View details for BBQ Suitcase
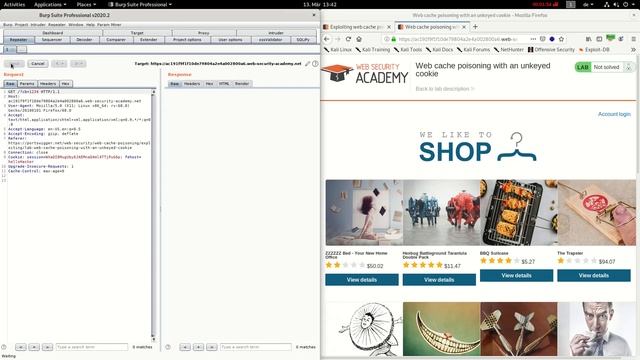 (x=516, y=276)
